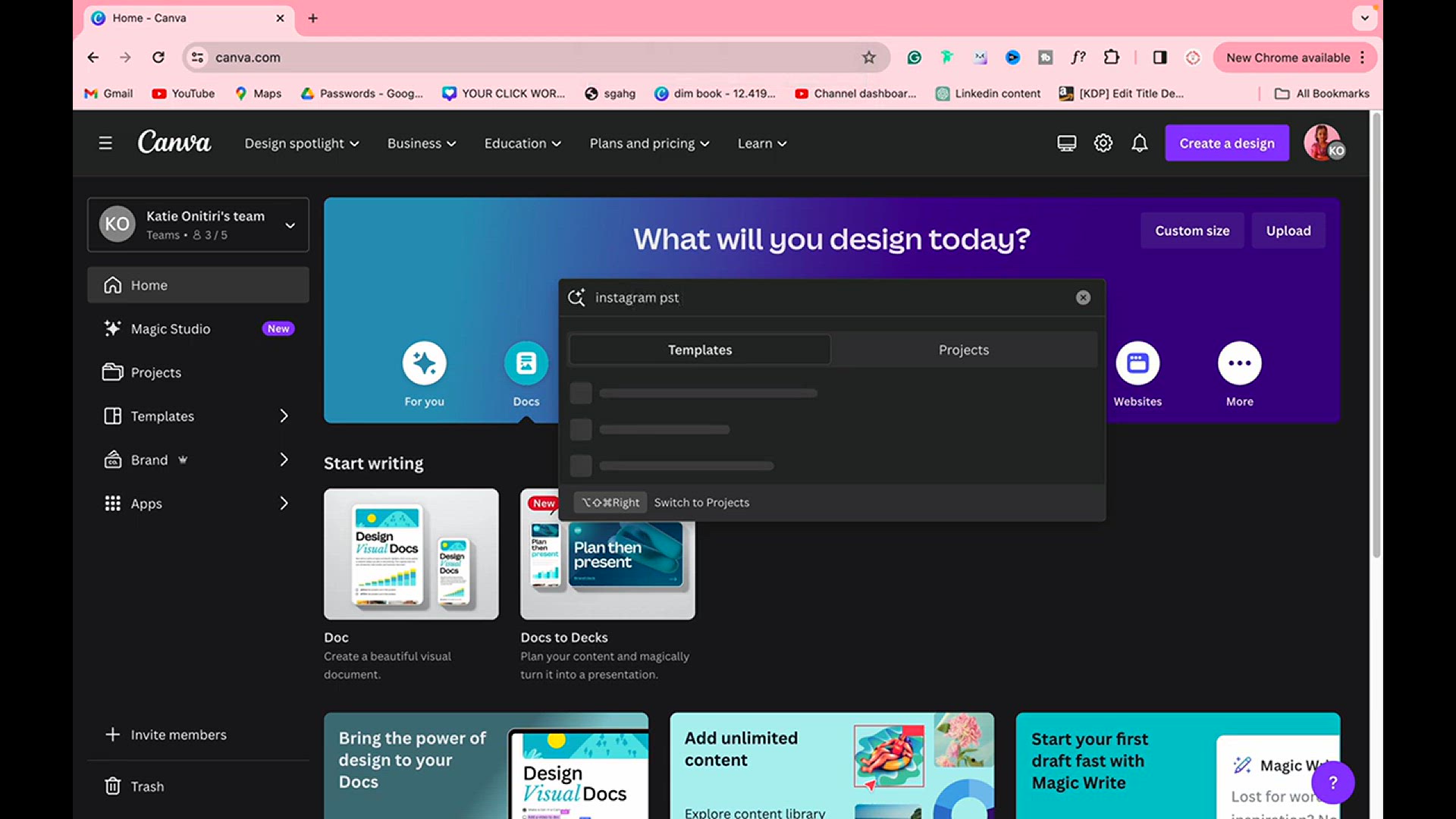The image size is (1456, 819).
Task: Click Upload button
Action: pyautogui.click(x=1288, y=231)
